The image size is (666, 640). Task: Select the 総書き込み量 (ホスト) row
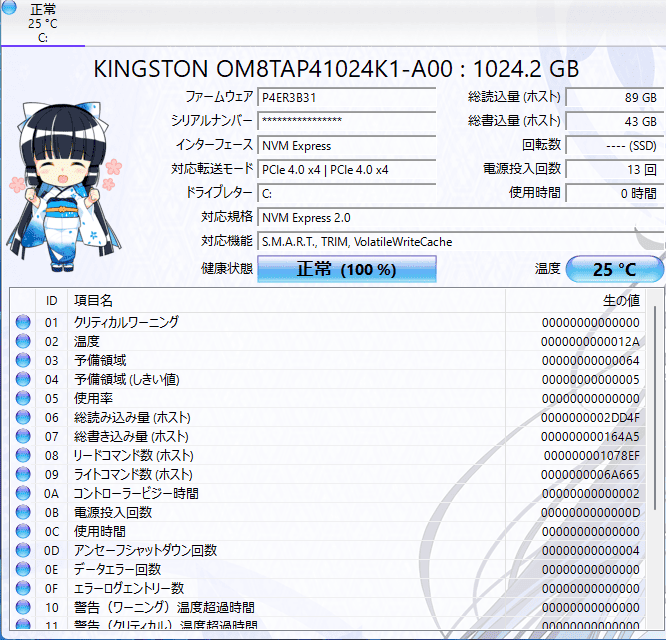click(x=330, y=436)
